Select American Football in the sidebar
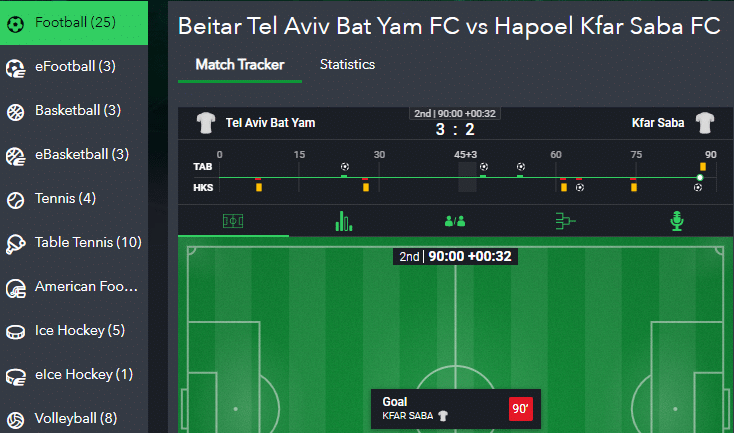Viewport: 734px width, 433px height. click(x=74, y=286)
